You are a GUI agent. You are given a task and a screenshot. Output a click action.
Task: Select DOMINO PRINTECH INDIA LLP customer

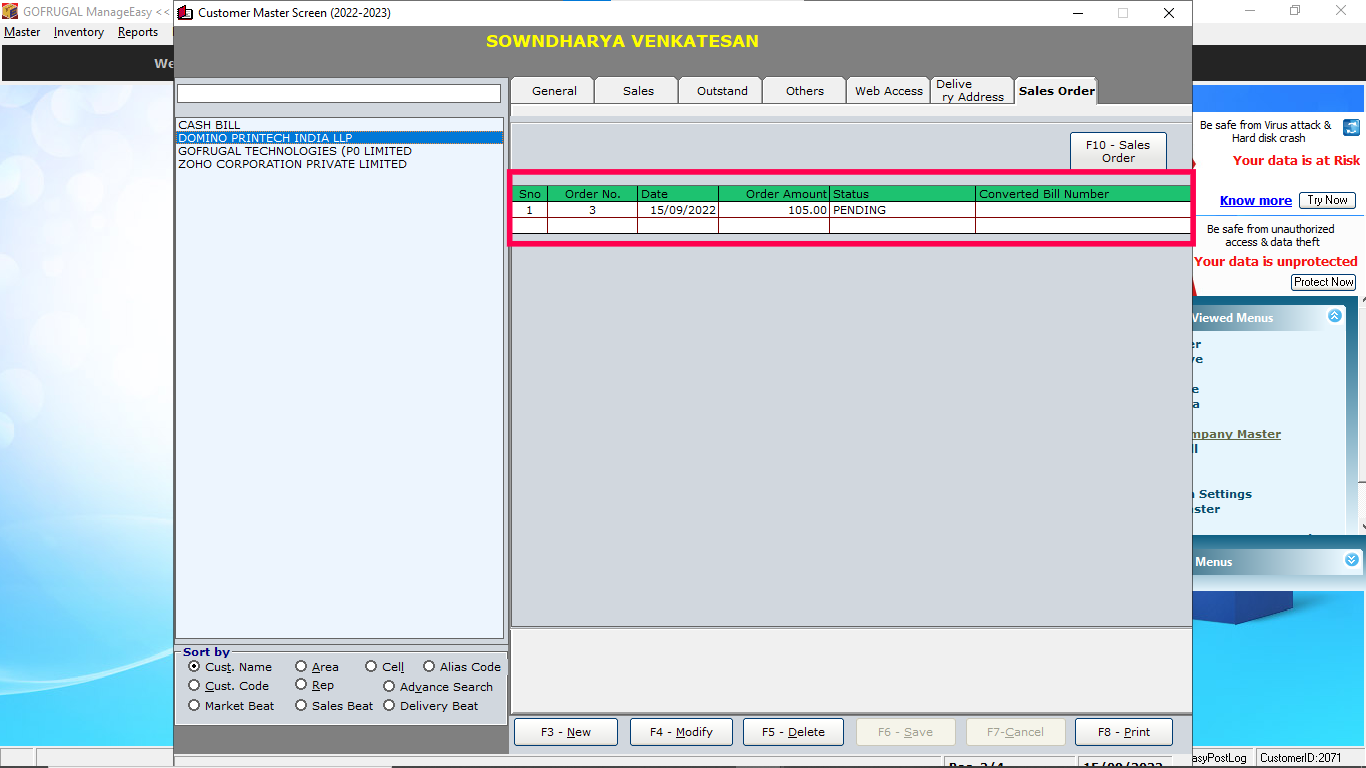tap(339, 138)
